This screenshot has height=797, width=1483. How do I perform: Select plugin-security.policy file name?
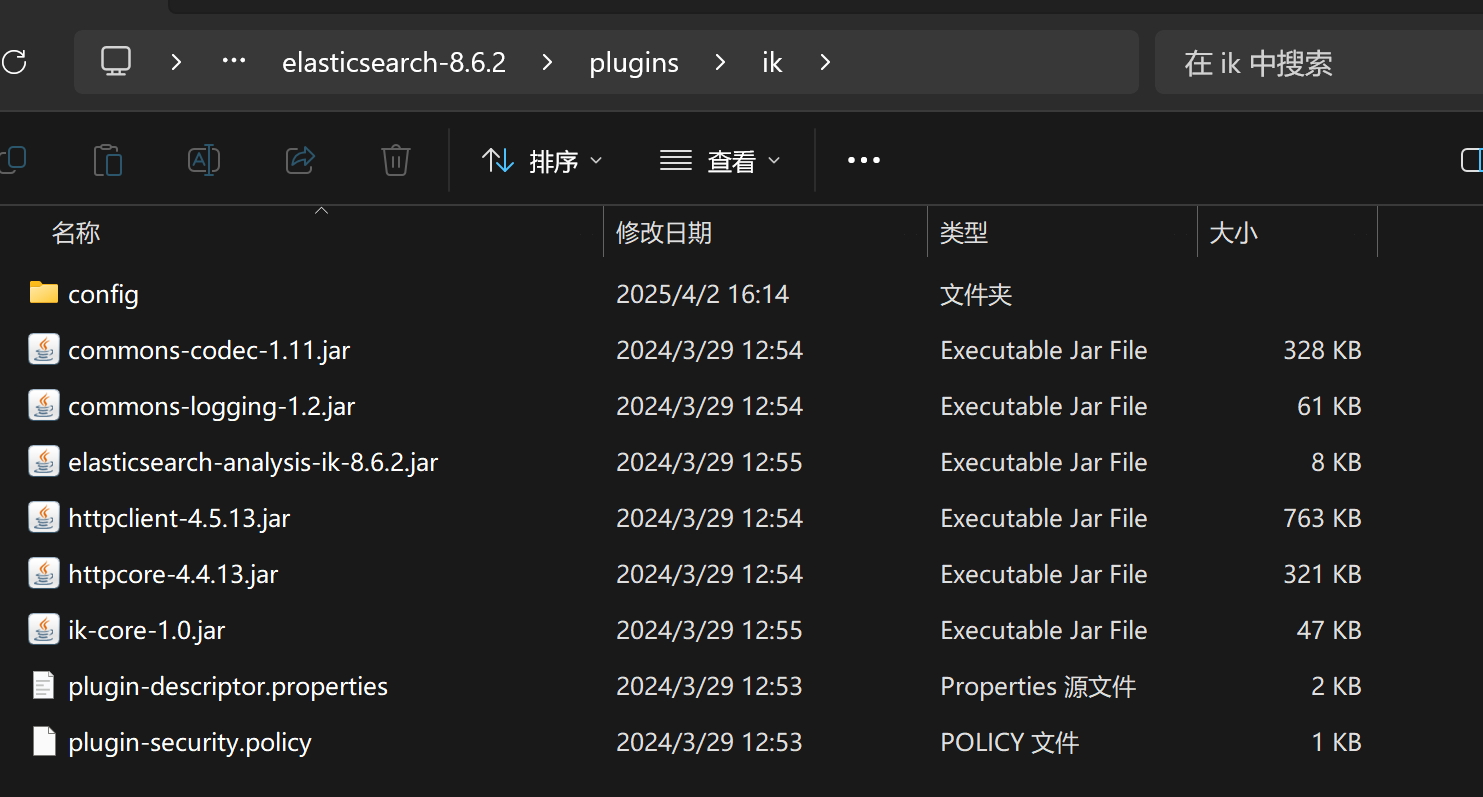tap(190, 742)
